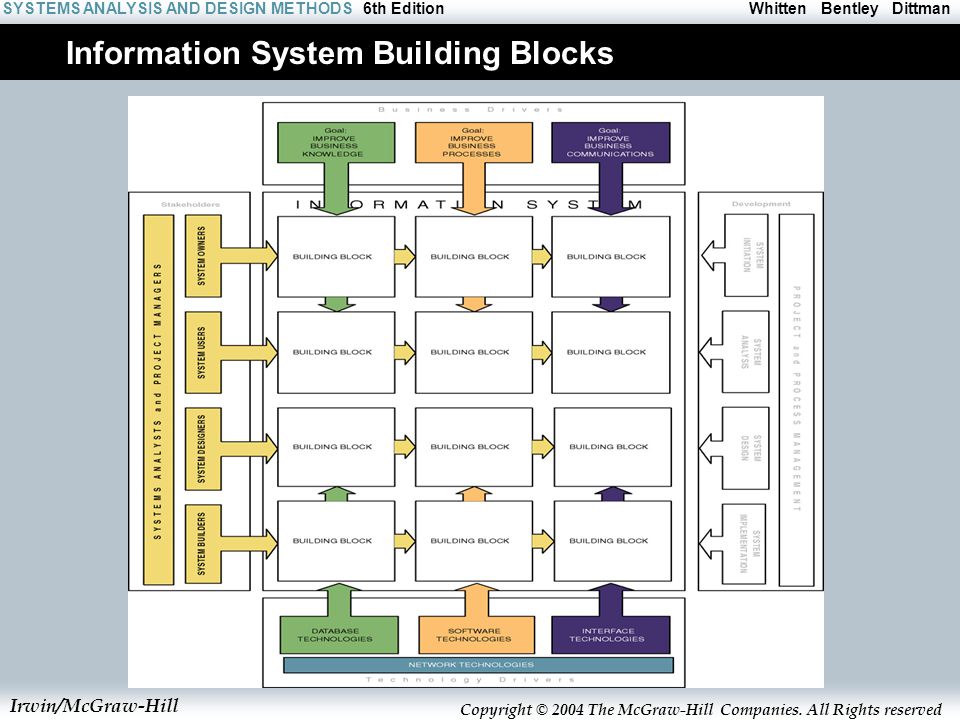Select building block in System Designers row, knowledge column
This screenshot has width=960, height=720.
click(336, 447)
